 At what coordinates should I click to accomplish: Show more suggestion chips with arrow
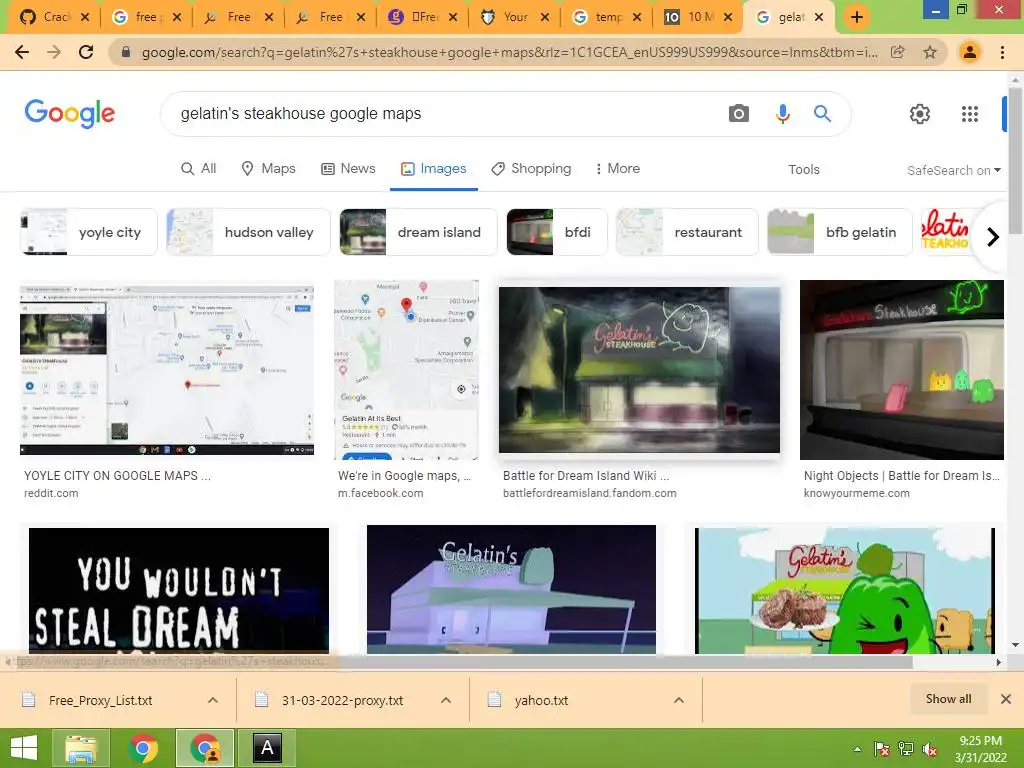(993, 236)
